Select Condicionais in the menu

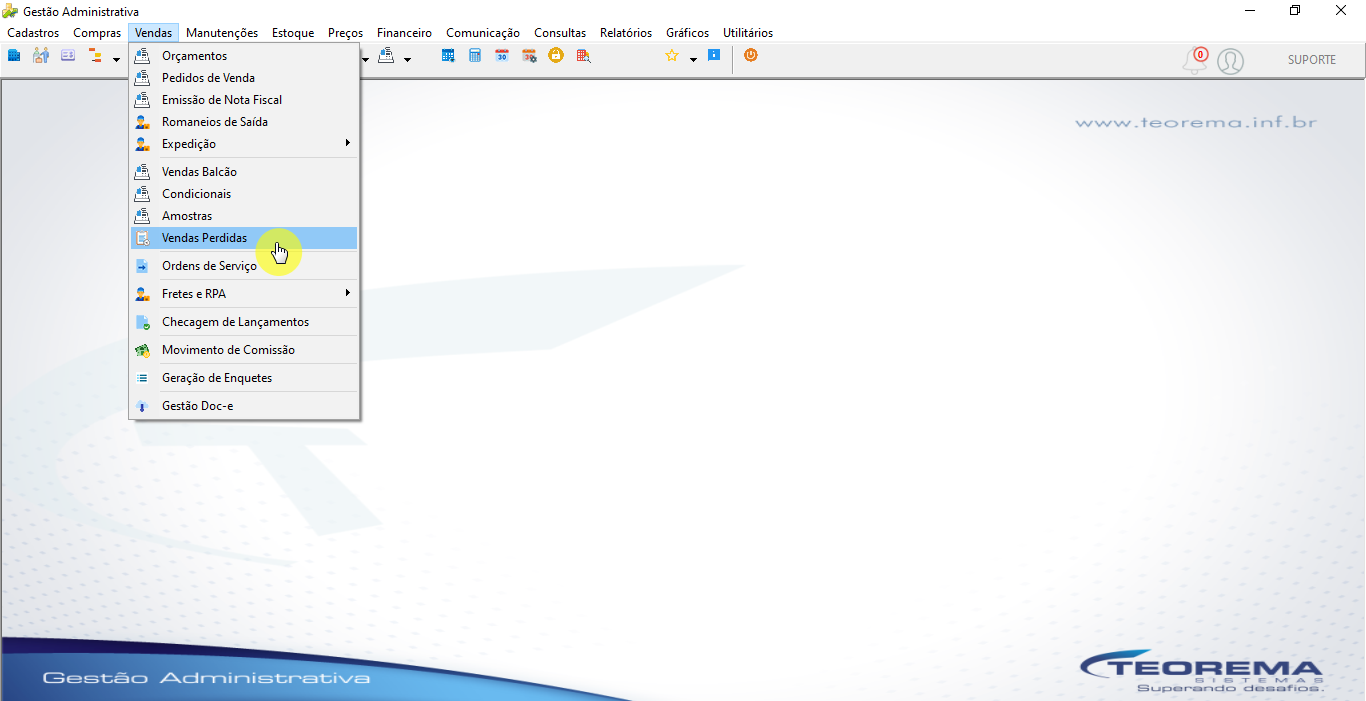point(244,194)
